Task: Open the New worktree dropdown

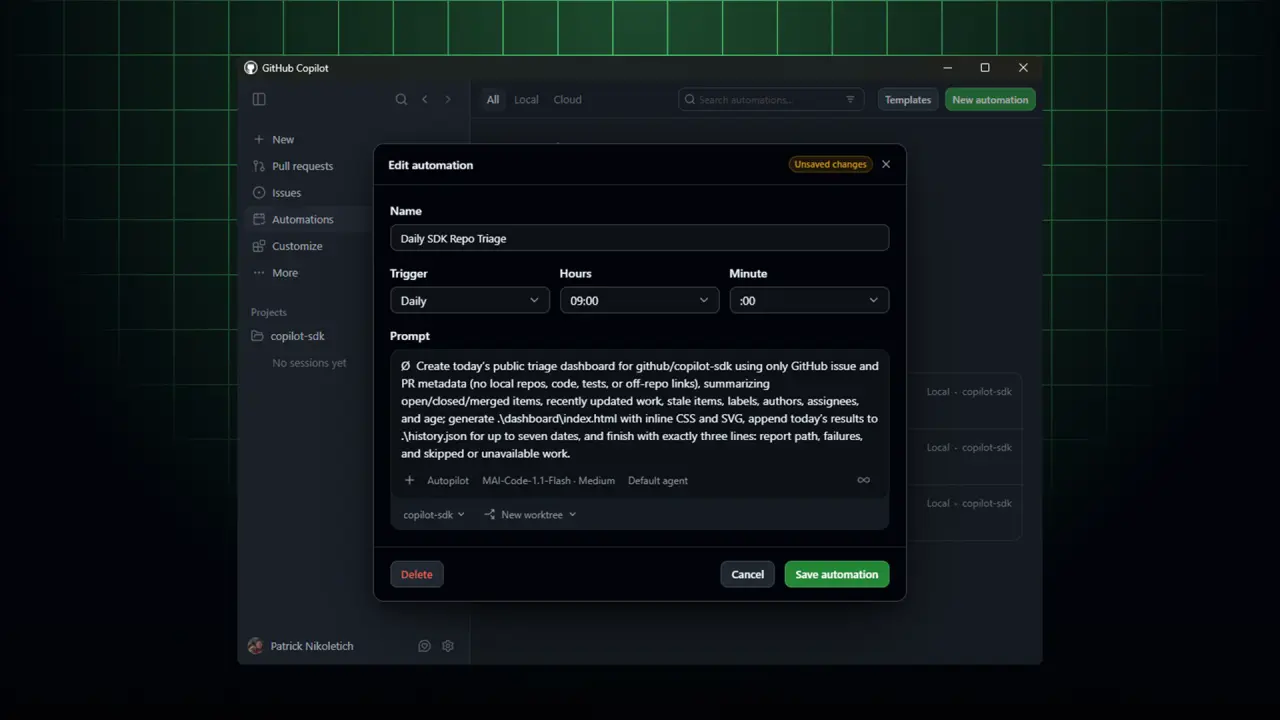Action: pos(530,514)
